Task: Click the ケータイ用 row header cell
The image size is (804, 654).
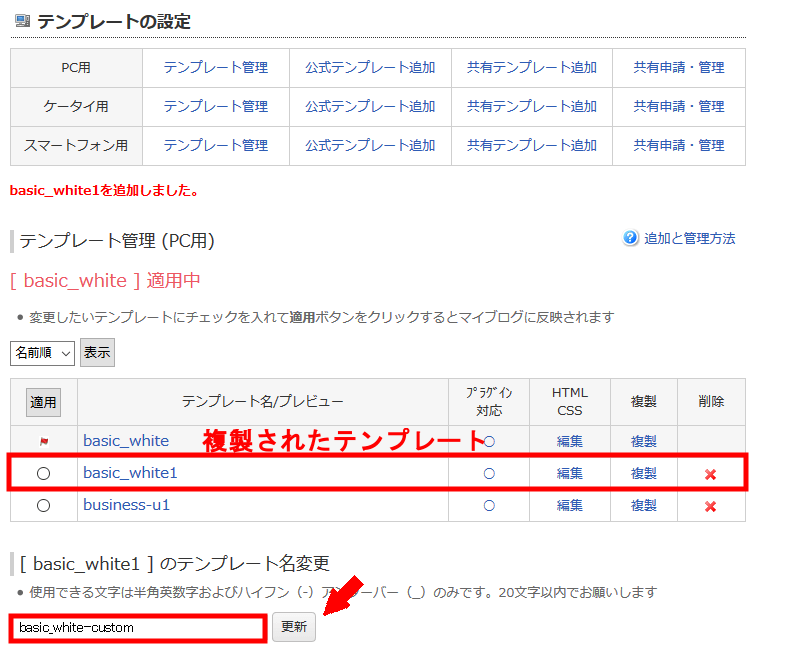Action: tap(76, 107)
